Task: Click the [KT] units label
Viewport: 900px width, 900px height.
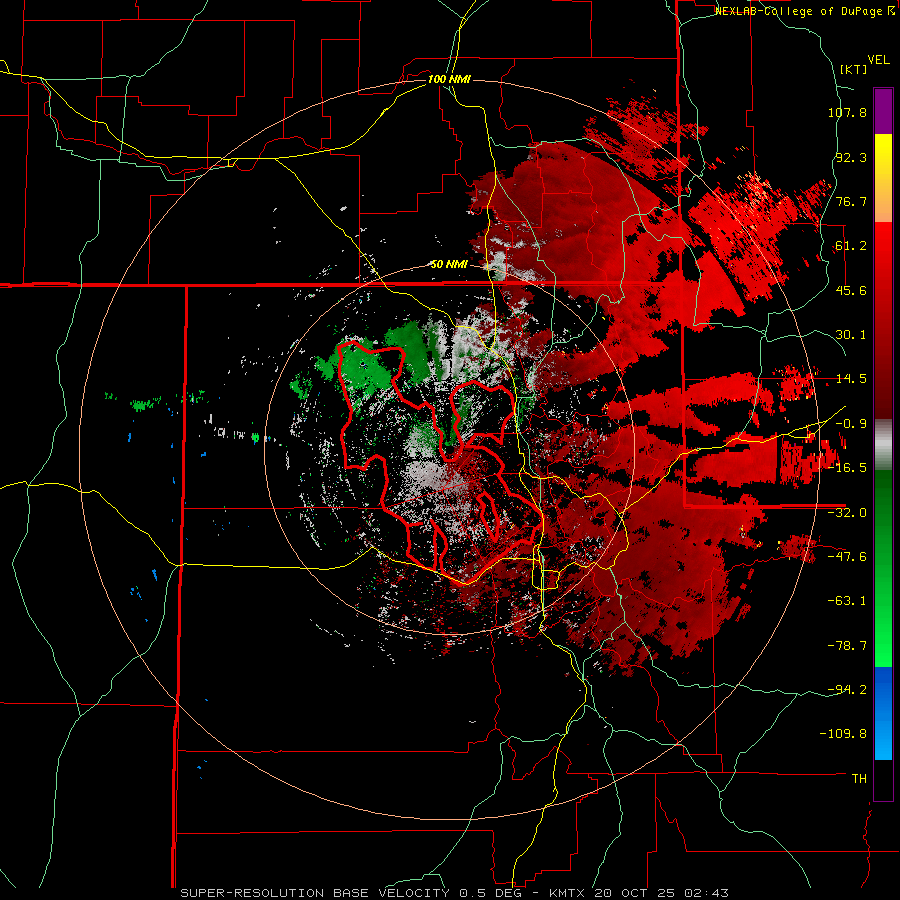Action: pos(853,69)
